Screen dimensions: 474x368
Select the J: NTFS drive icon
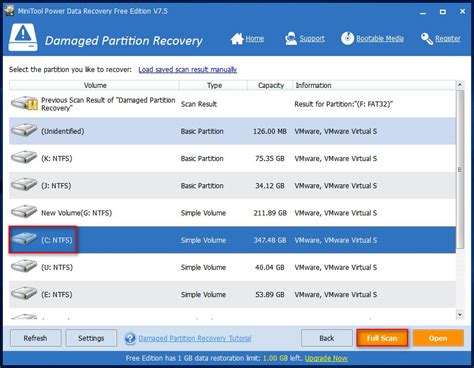click(x=24, y=185)
